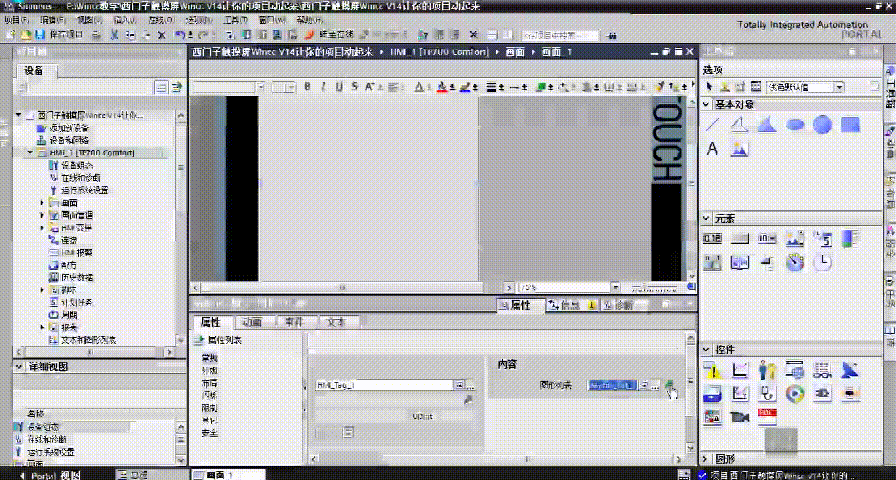Expand the 画面 folder in project tree
Screen dimensions: 896x480
click(42, 203)
